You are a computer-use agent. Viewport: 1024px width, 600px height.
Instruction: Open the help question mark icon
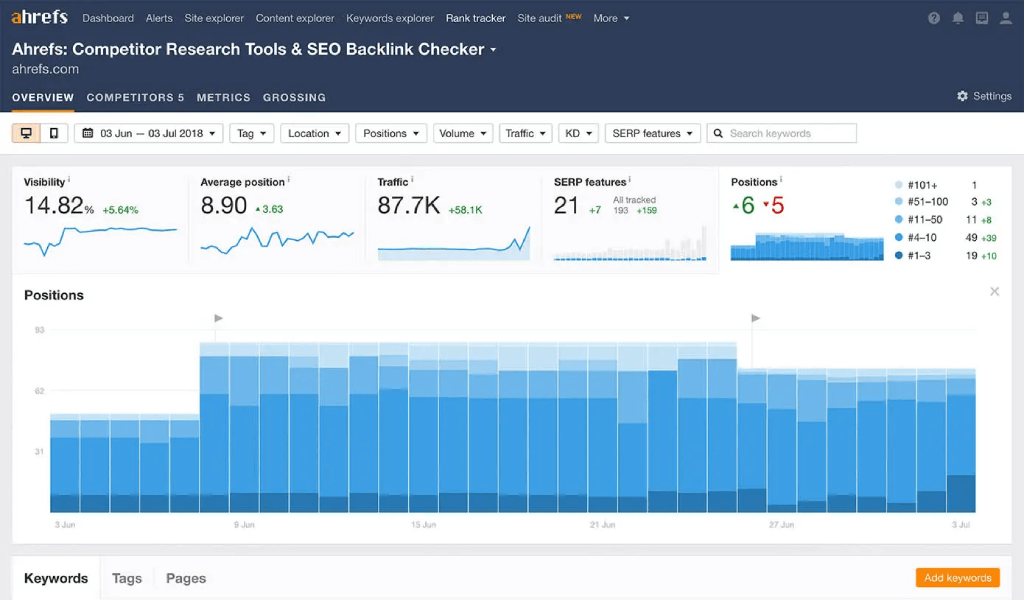click(934, 18)
